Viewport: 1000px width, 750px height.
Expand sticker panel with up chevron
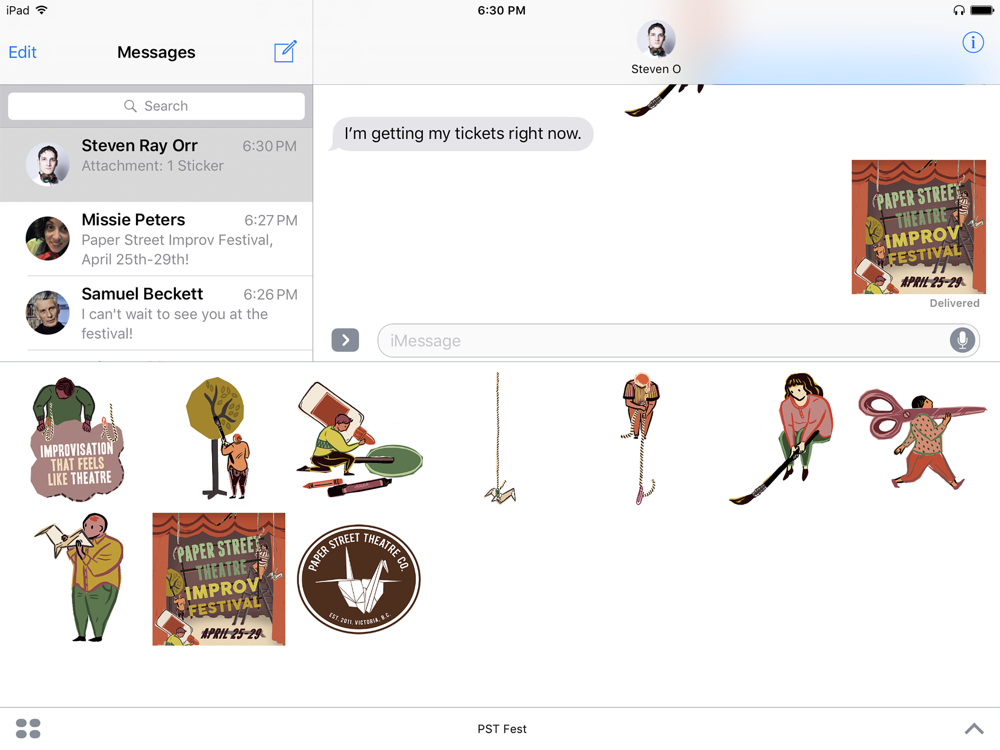(974, 728)
